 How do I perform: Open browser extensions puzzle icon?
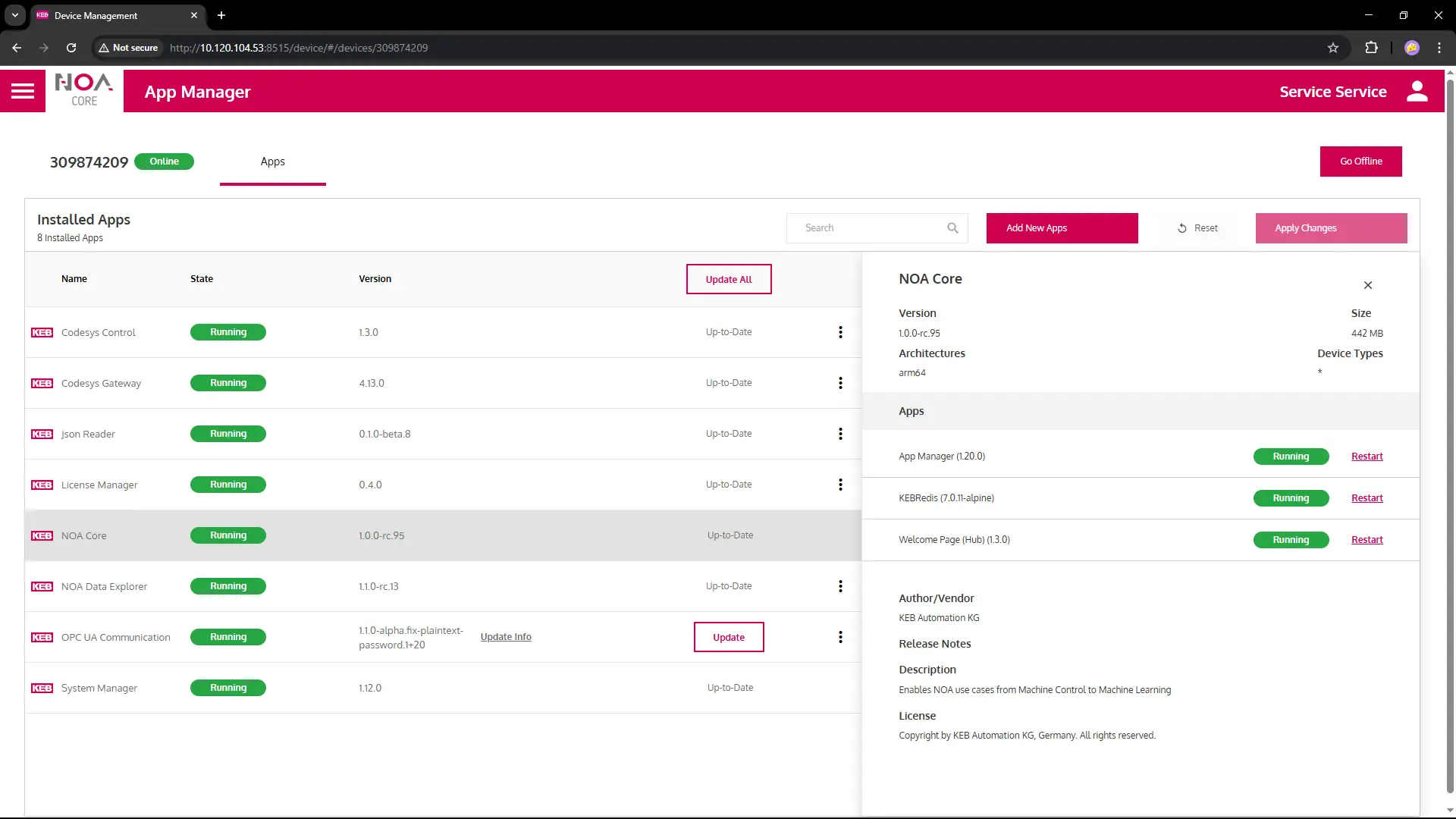(1371, 48)
